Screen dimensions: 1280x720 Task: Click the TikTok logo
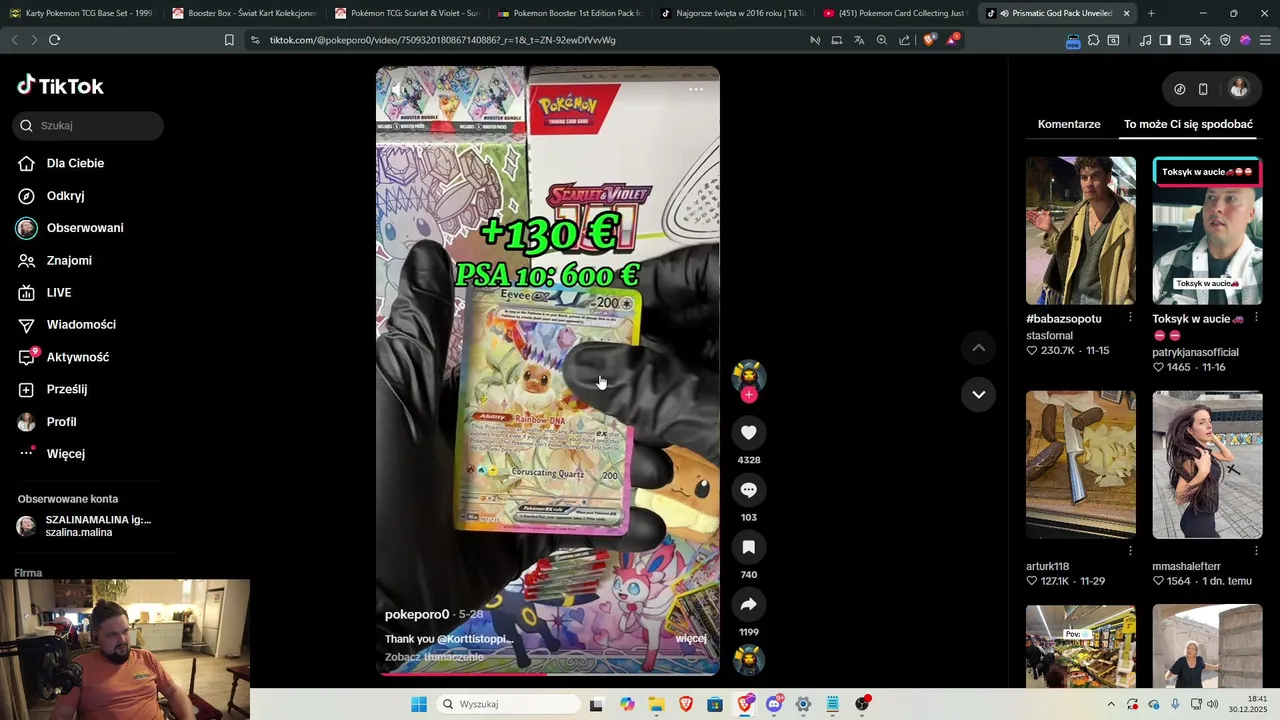(x=60, y=85)
